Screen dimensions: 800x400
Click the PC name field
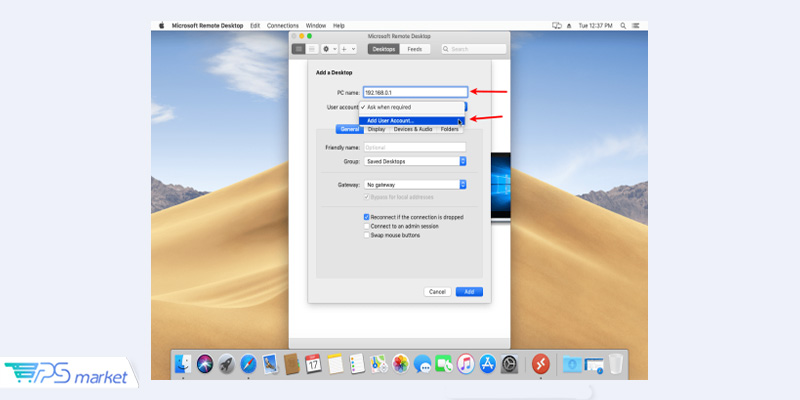coord(415,92)
